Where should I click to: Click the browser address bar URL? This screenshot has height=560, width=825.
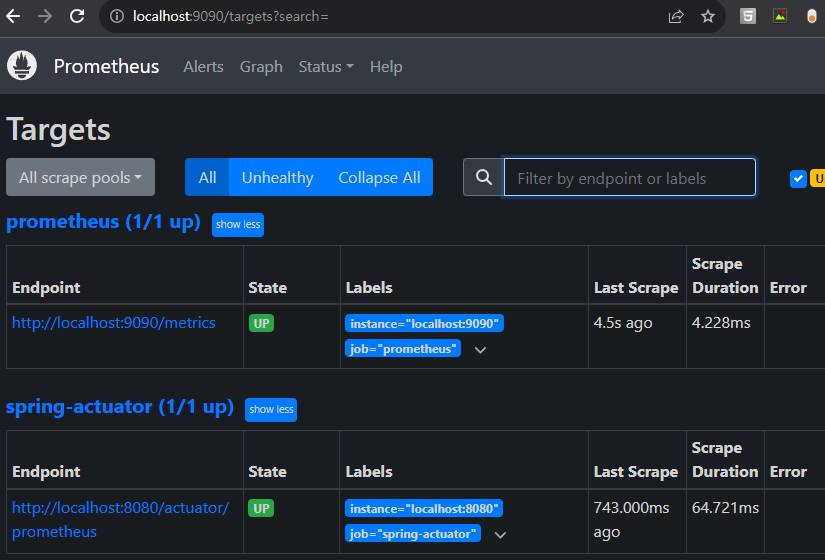pos(230,16)
